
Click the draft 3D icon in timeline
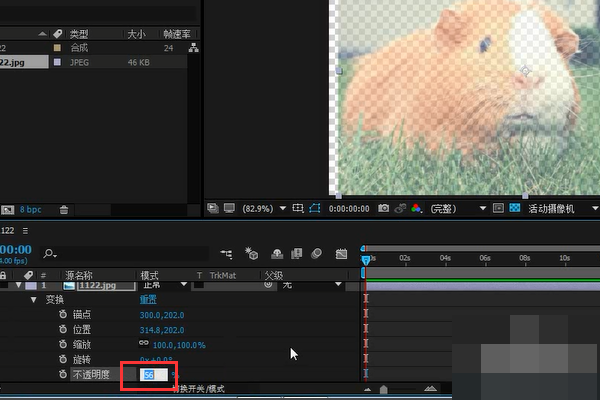click(x=251, y=253)
